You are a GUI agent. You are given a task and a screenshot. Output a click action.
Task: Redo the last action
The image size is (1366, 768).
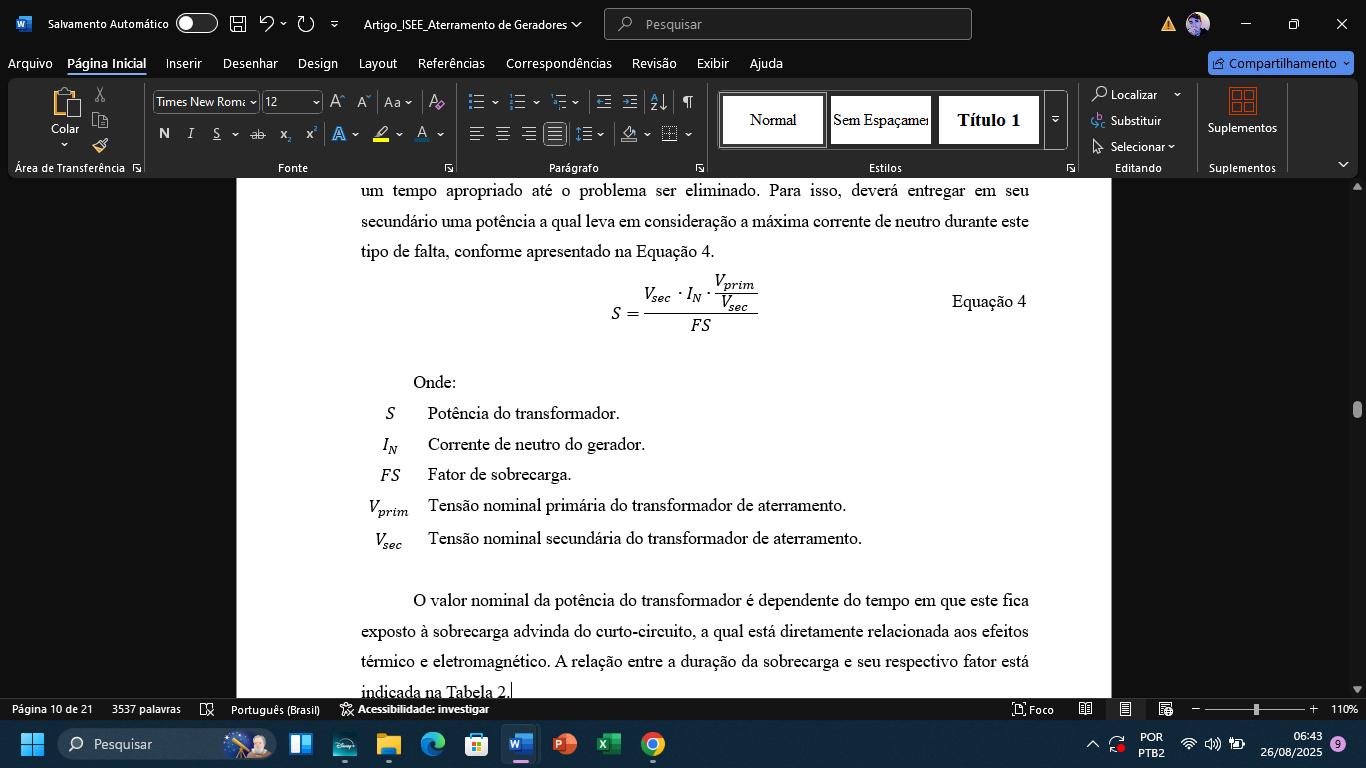(x=306, y=24)
